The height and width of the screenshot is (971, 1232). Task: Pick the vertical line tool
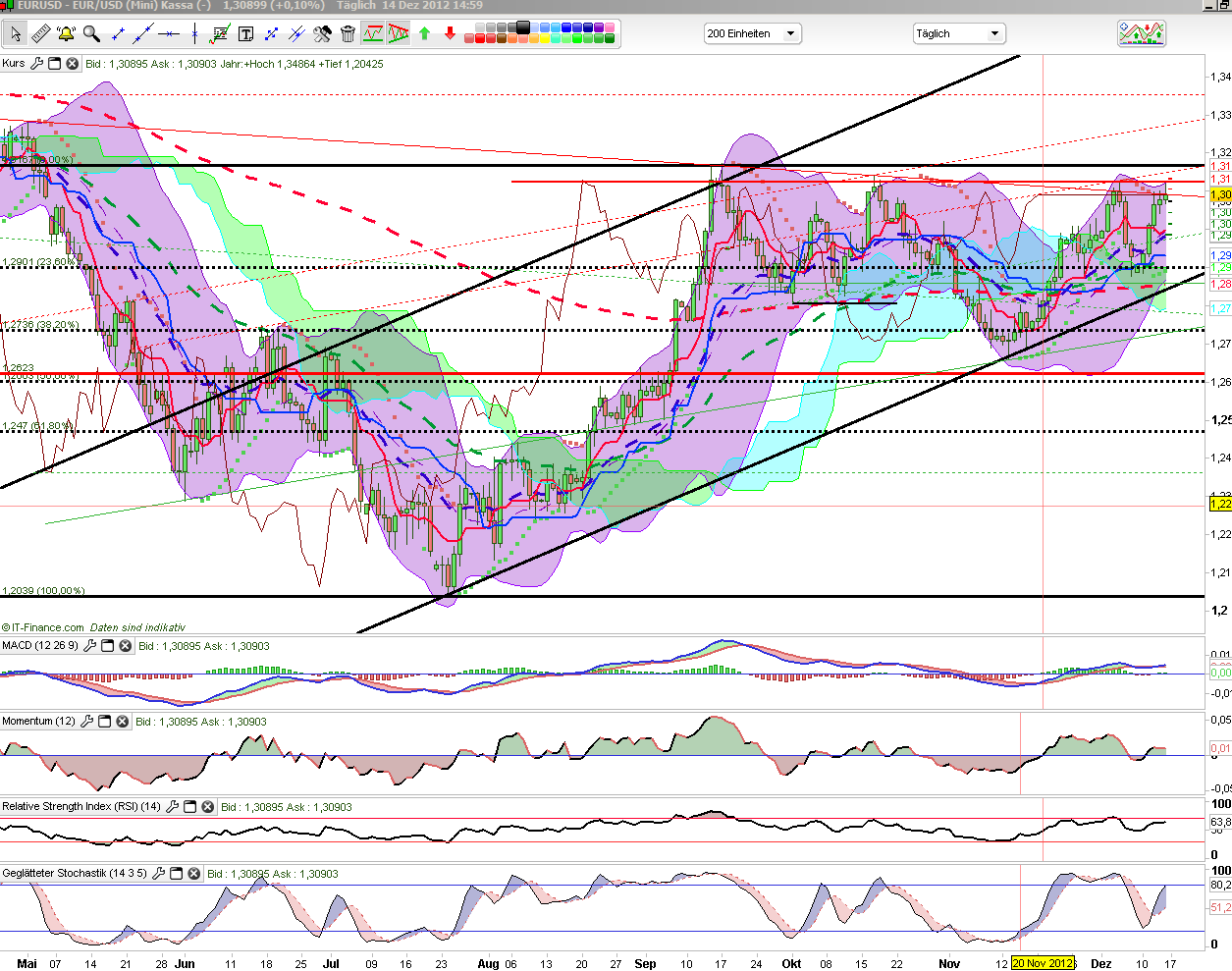(194, 34)
